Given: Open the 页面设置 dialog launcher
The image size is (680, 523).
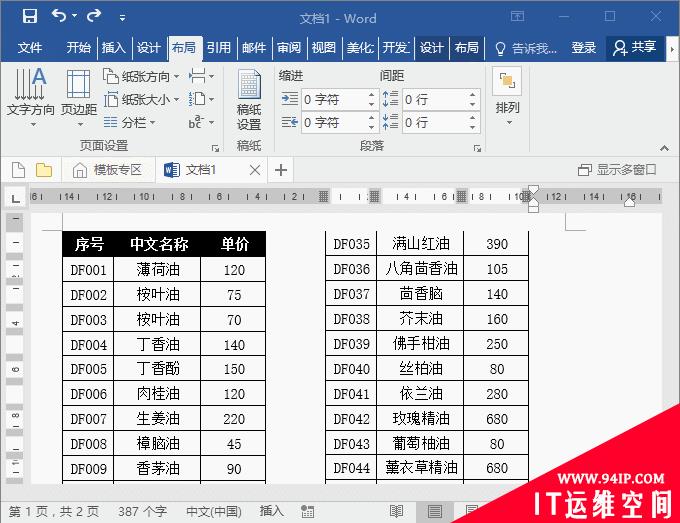Looking at the screenshot, I should (x=216, y=148).
